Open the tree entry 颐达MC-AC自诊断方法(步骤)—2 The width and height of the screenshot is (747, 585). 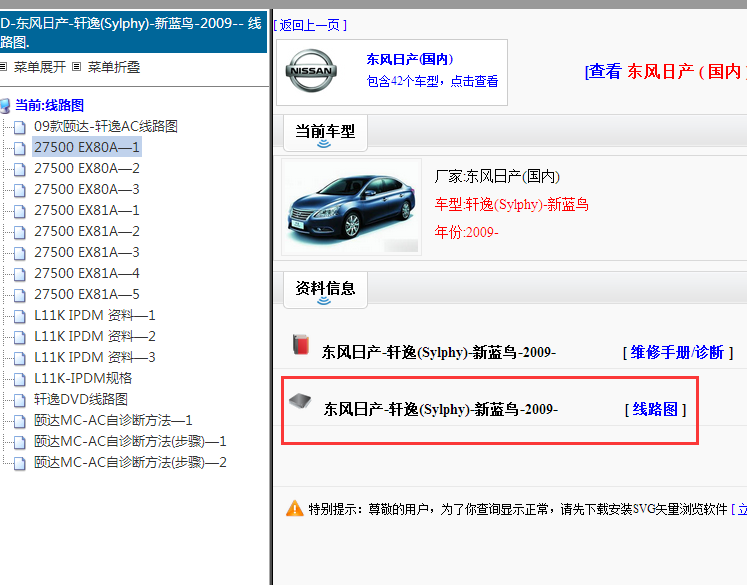click(130, 462)
